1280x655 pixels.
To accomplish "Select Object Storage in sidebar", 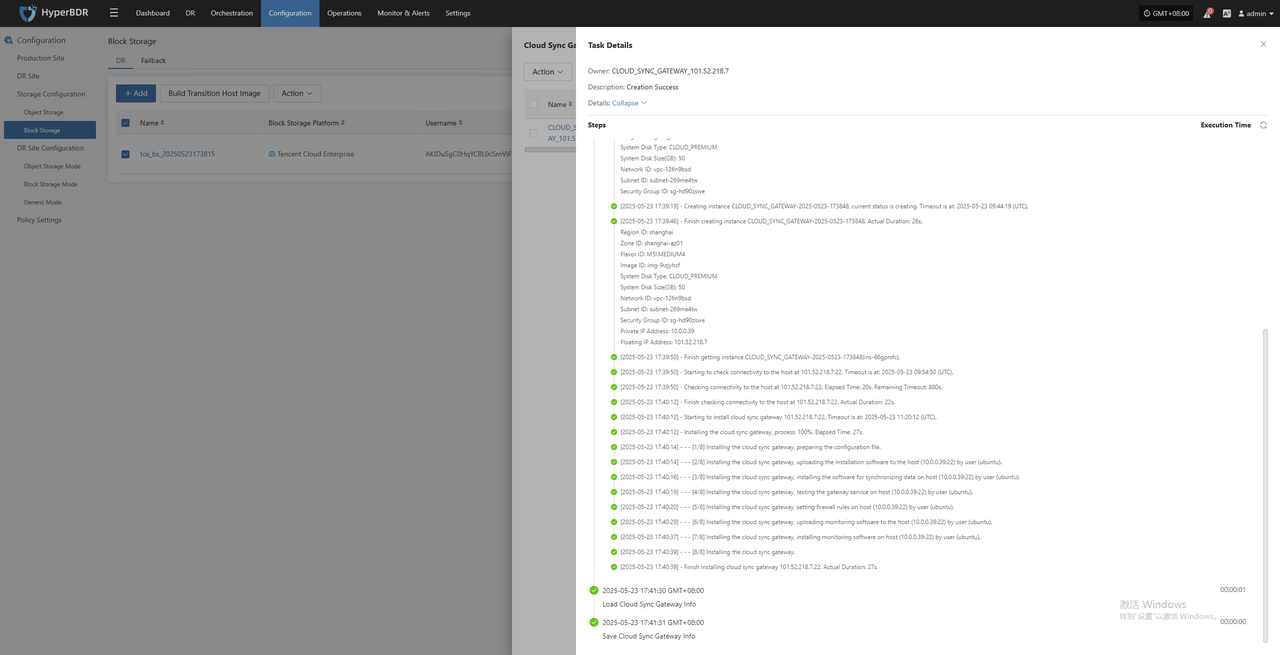I will coord(44,112).
